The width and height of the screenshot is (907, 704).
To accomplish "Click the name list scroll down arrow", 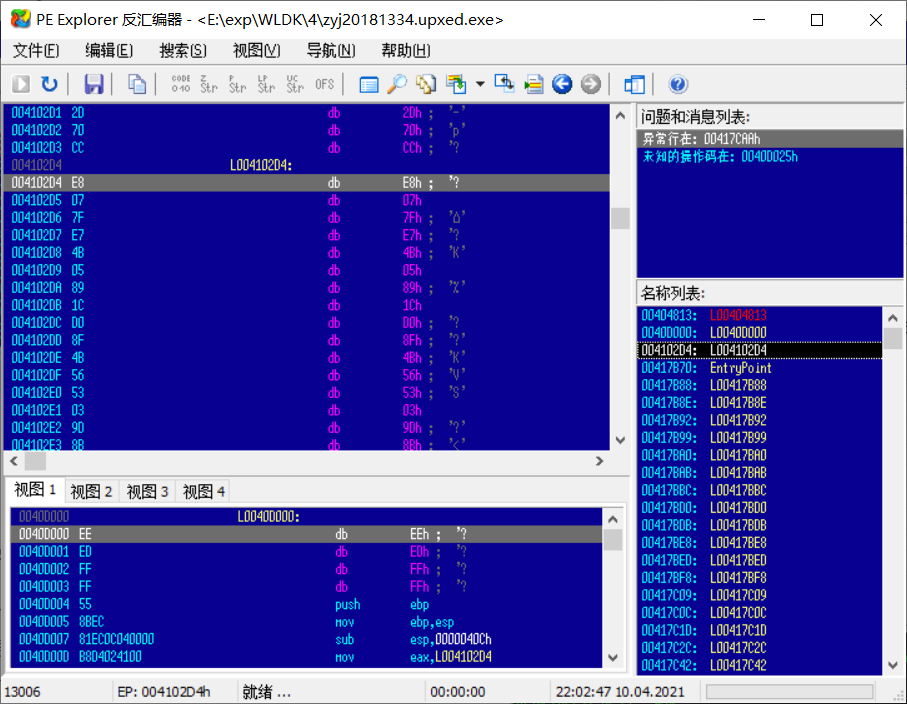I will (893, 665).
